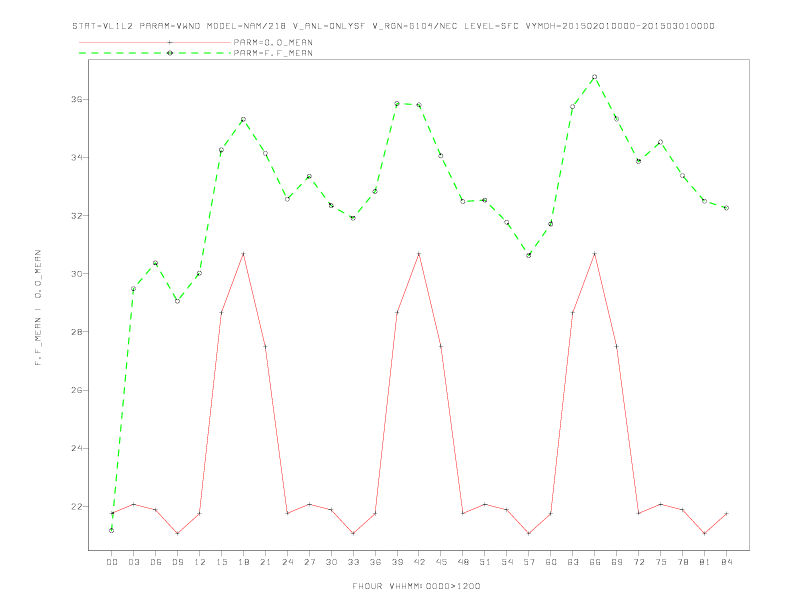The image size is (792, 612).
Task: Click the x-axis forecast hour label 57
Action: [529, 562]
